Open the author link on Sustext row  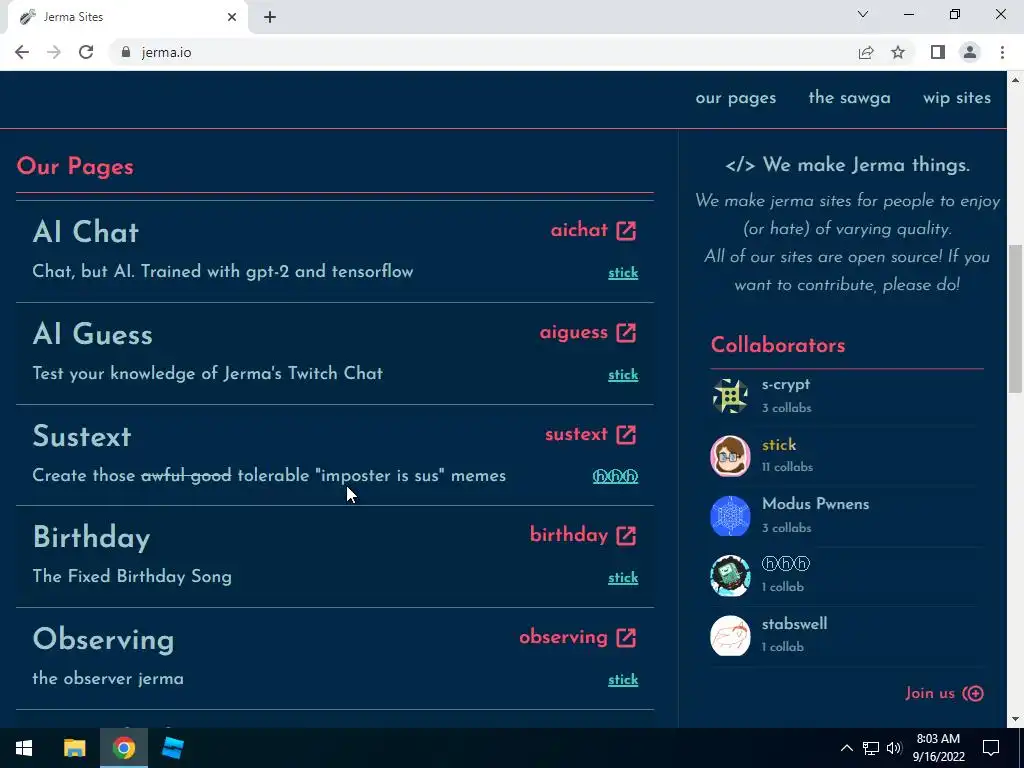[x=615, y=476]
